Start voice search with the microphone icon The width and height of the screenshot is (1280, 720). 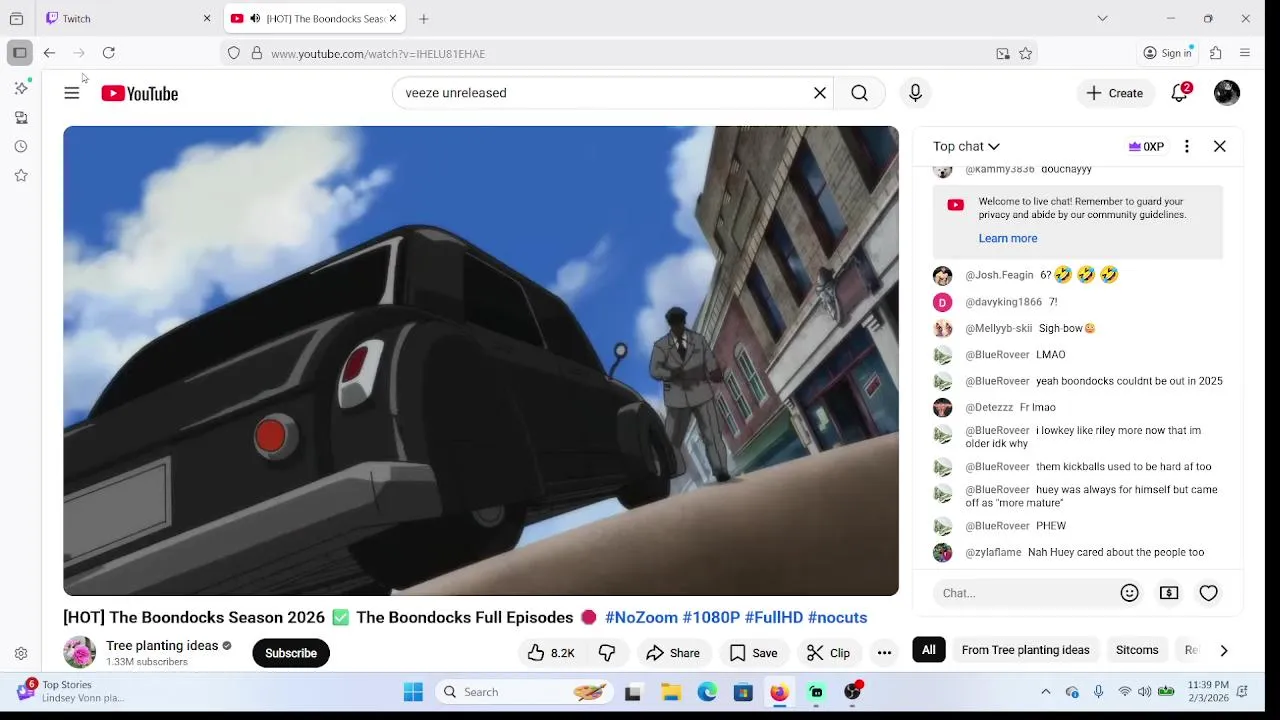(x=915, y=93)
